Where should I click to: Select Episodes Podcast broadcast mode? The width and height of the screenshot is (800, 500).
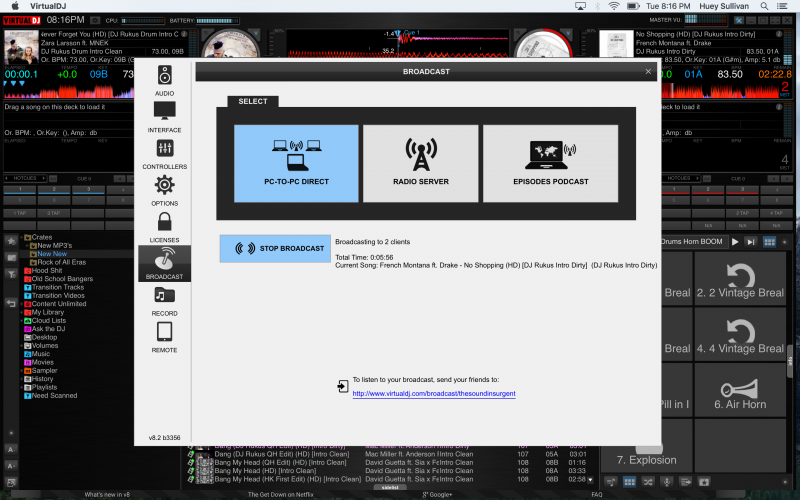(x=550, y=163)
